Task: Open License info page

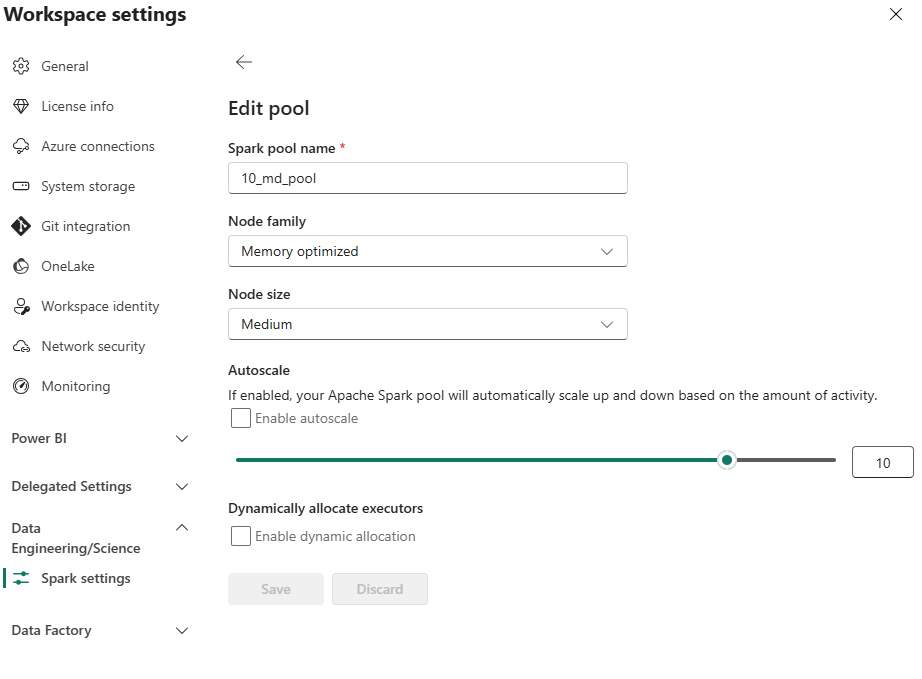Action: pos(77,106)
